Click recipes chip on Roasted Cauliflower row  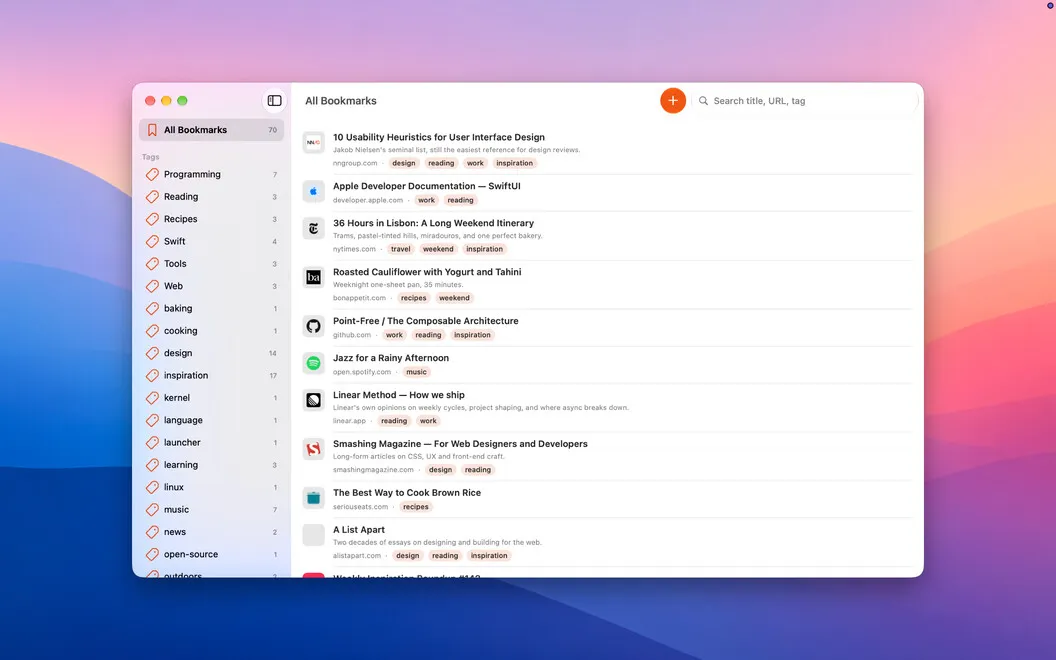414,298
